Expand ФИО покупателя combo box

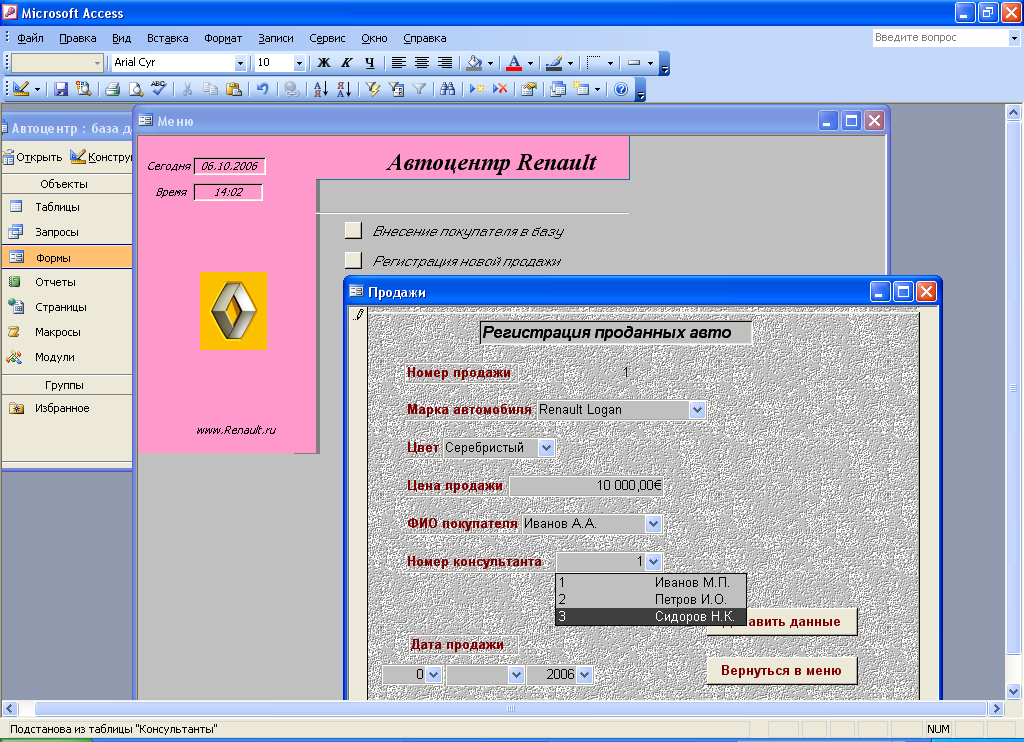coord(653,523)
